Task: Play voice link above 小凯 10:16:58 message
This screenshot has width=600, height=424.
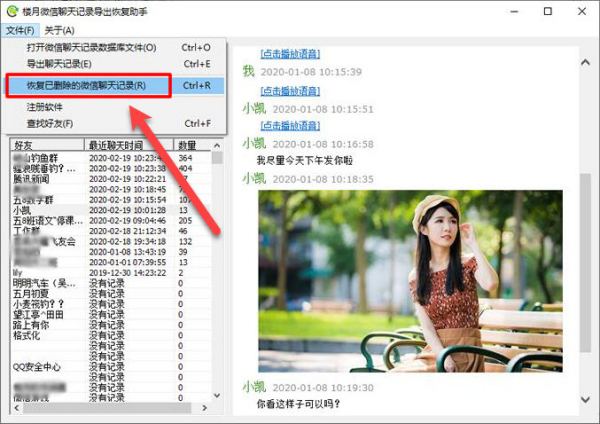Action: (x=292, y=125)
